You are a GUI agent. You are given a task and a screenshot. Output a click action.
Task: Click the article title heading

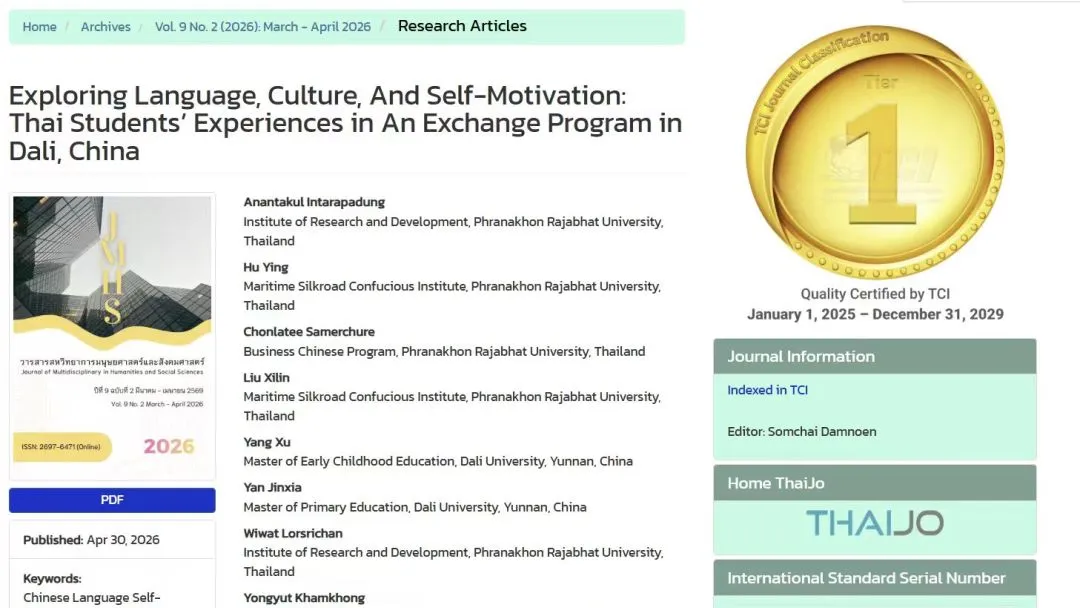[x=346, y=123]
